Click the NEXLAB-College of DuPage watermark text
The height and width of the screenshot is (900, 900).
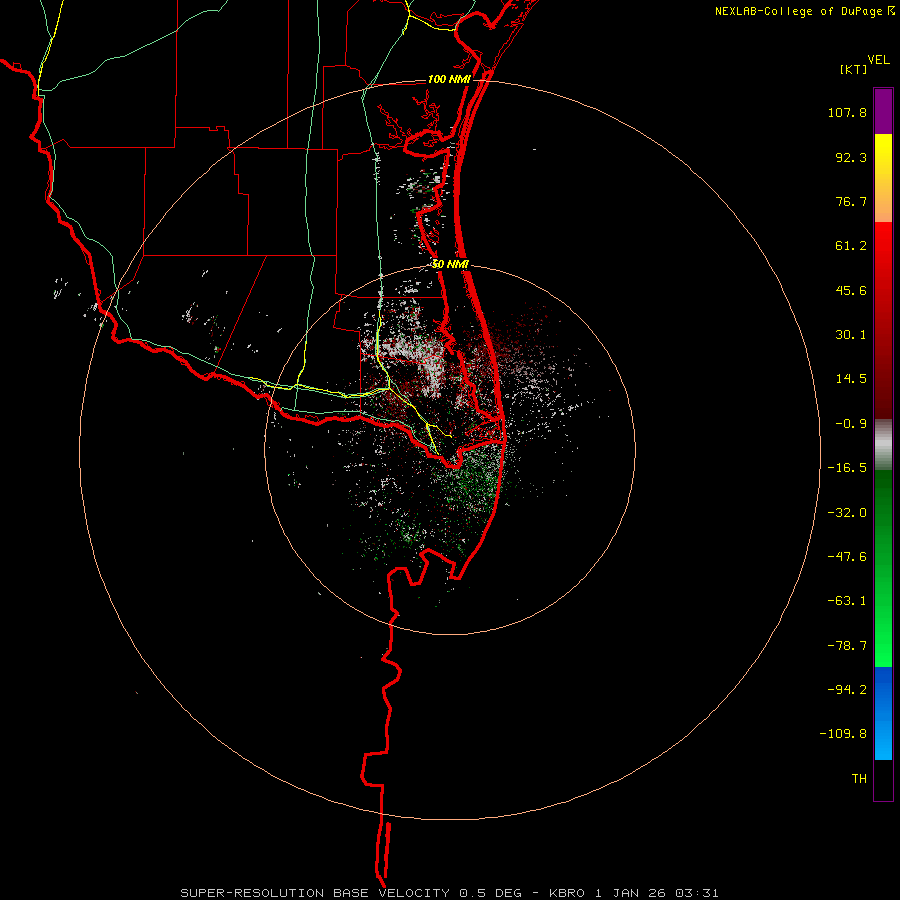798,11
